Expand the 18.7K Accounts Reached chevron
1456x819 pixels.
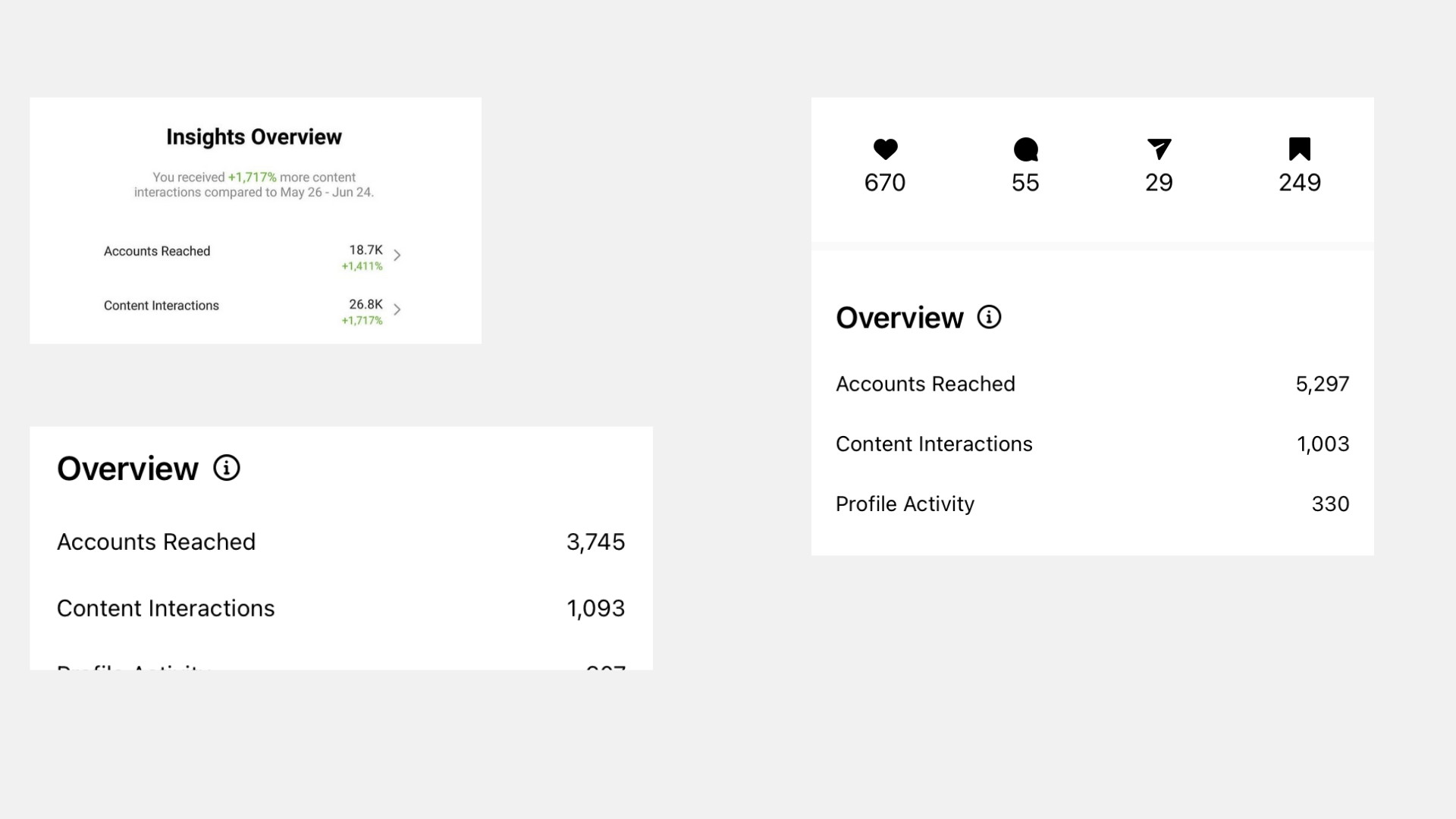(x=397, y=256)
